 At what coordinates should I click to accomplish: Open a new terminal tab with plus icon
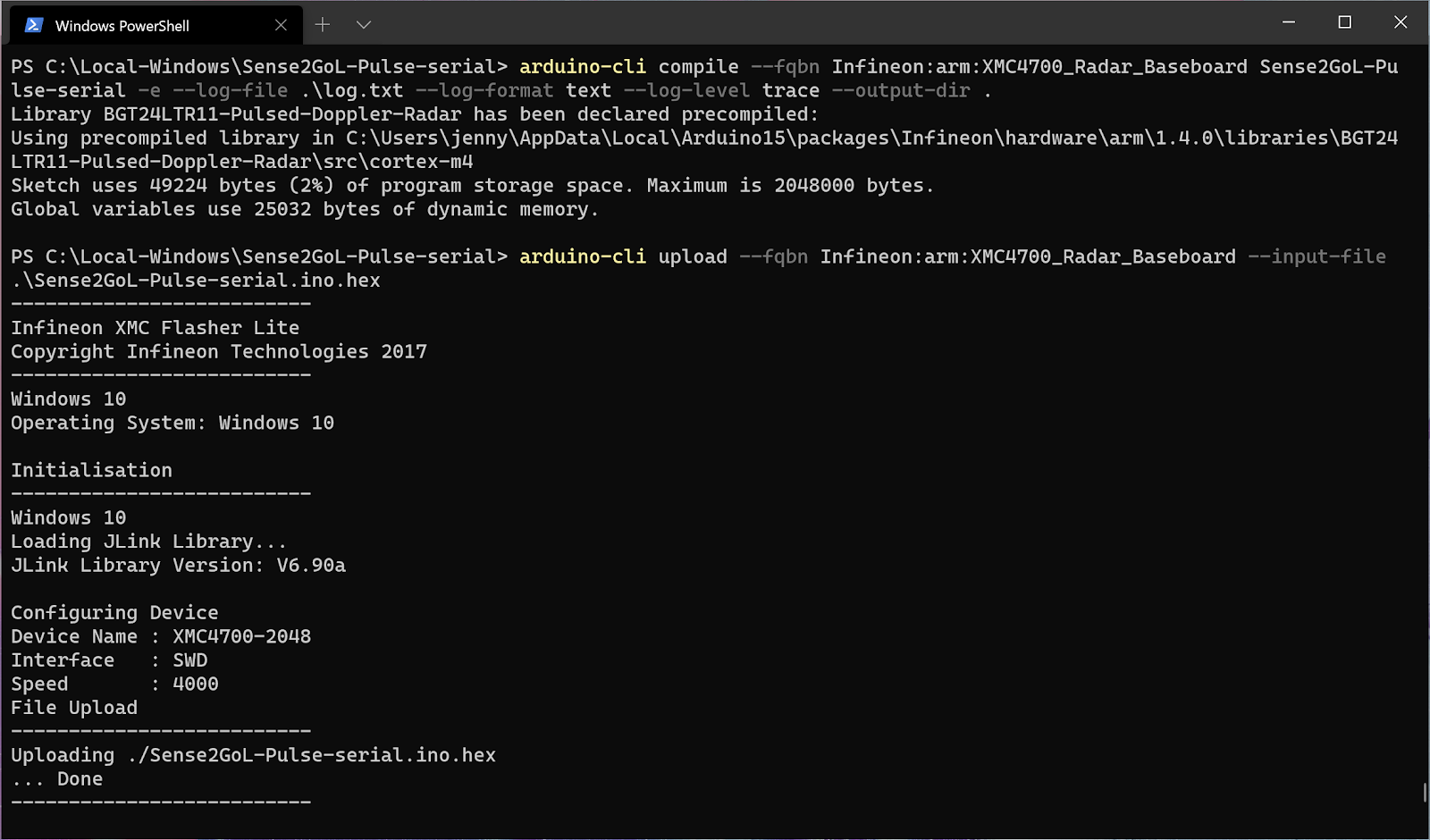tap(323, 25)
